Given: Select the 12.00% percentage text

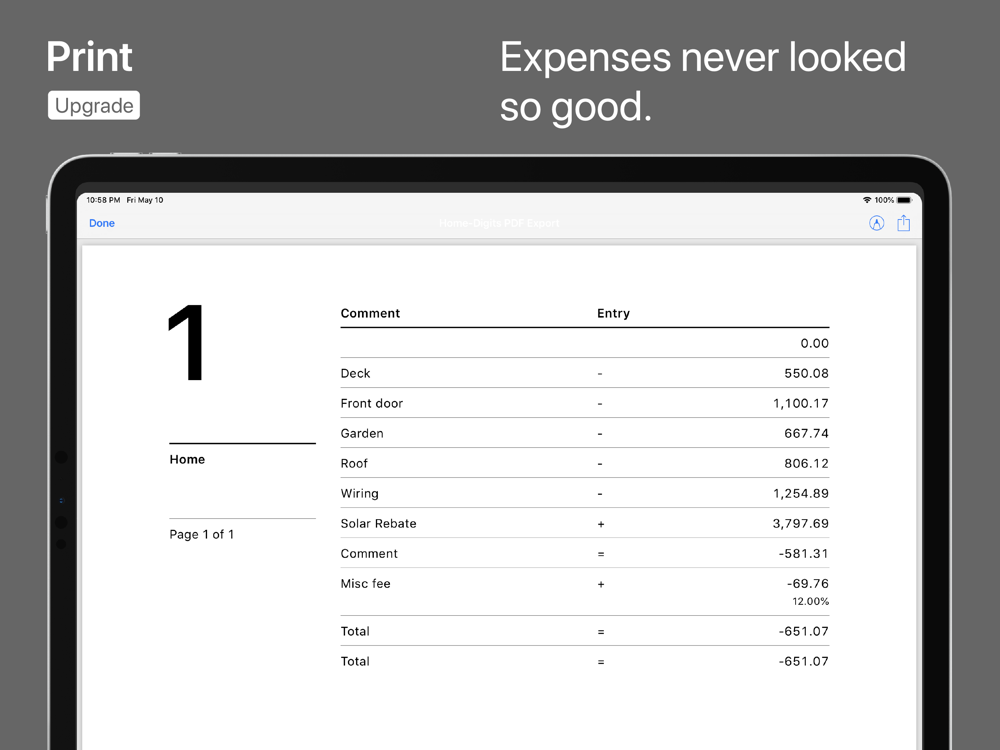Looking at the screenshot, I should (x=811, y=601).
